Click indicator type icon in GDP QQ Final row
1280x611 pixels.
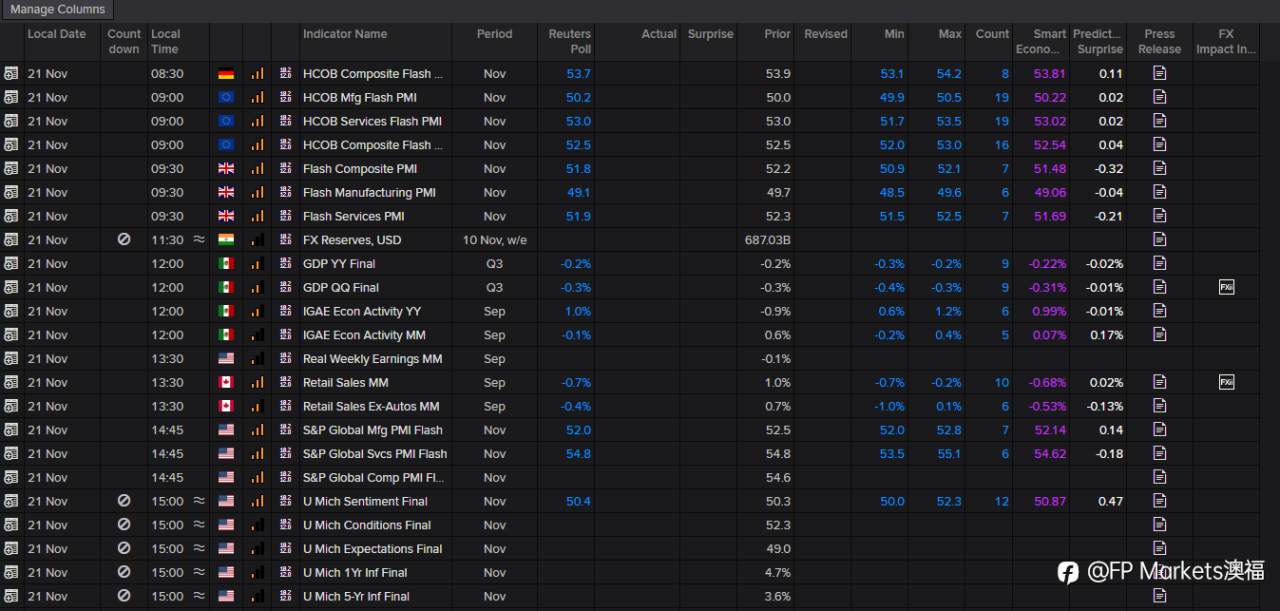(286, 287)
